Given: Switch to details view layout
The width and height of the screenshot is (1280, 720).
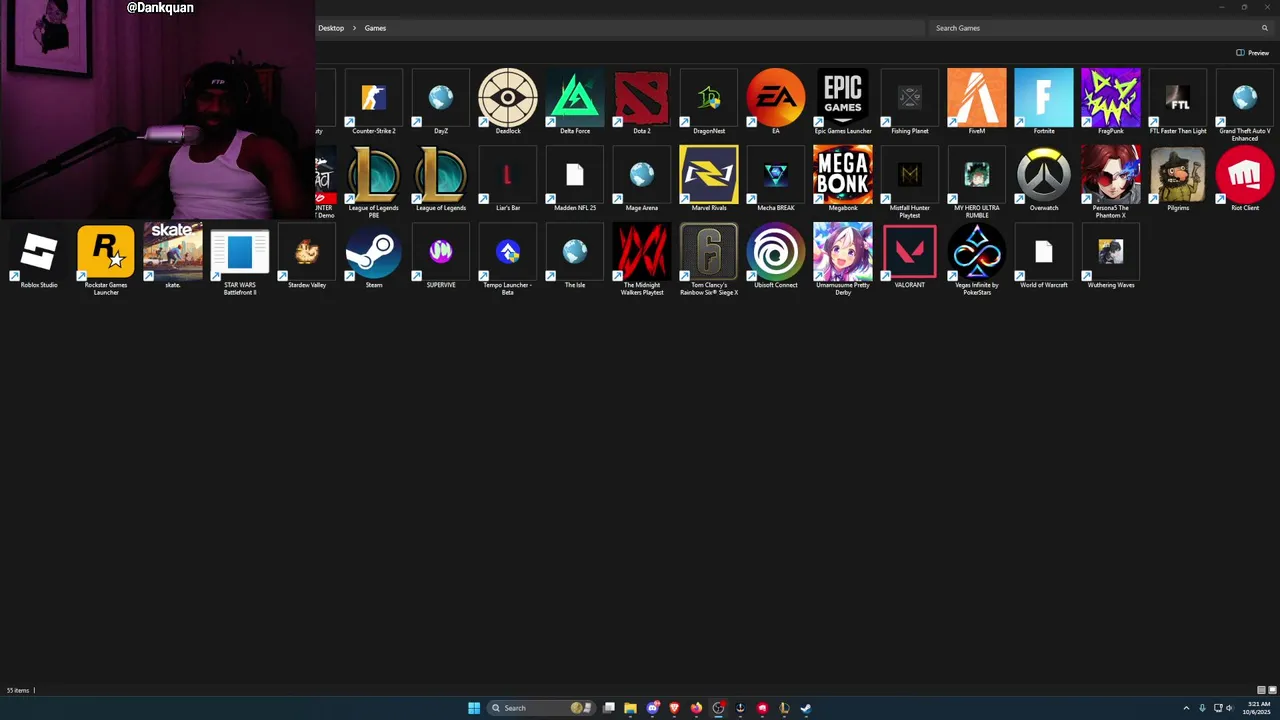Looking at the screenshot, I should (x=1260, y=690).
